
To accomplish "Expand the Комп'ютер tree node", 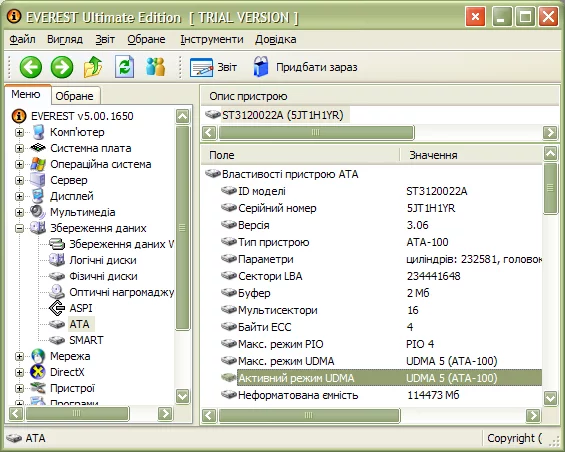I will [x=19, y=132].
